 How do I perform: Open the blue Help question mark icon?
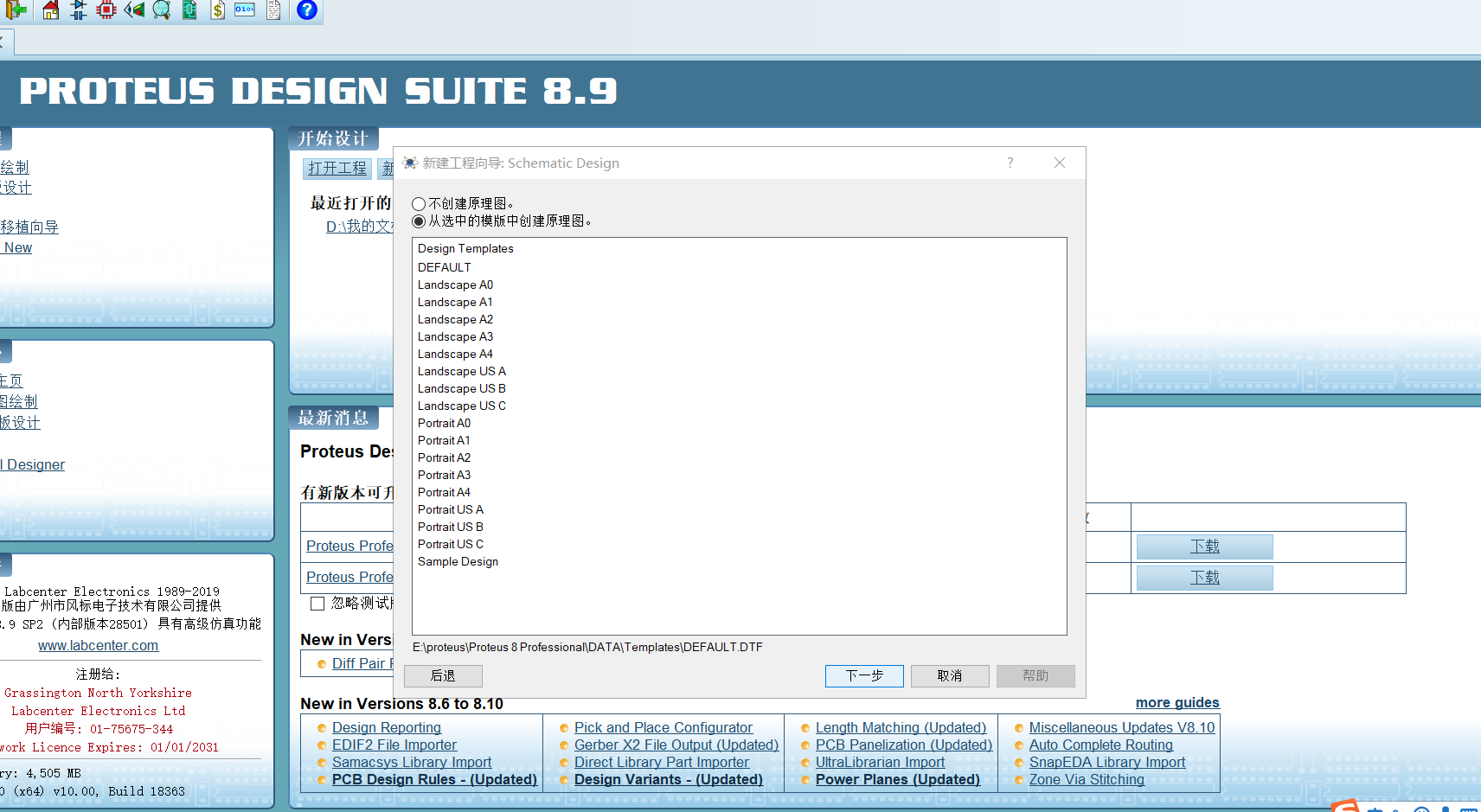[x=307, y=10]
